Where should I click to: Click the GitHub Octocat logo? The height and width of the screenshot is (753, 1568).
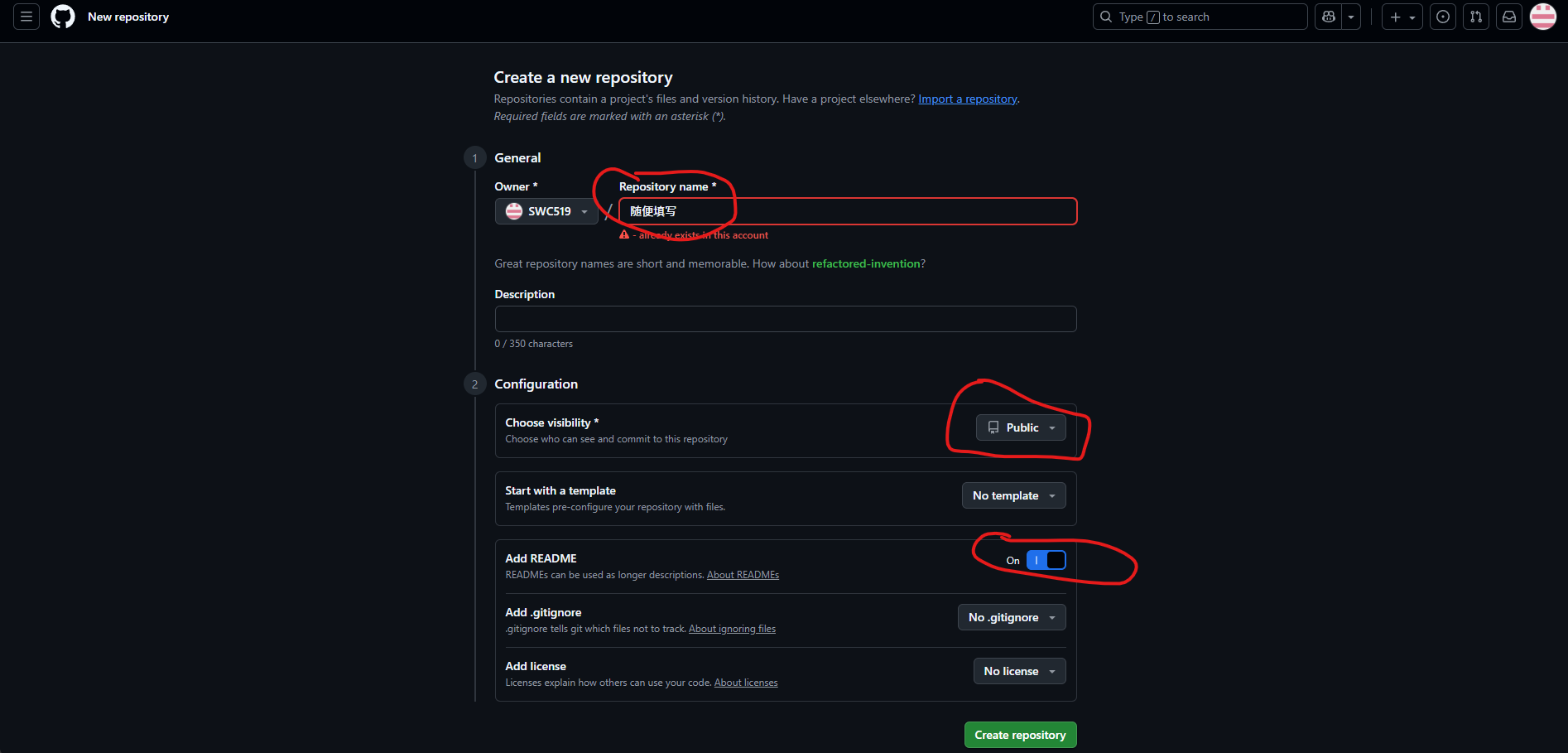(x=63, y=17)
